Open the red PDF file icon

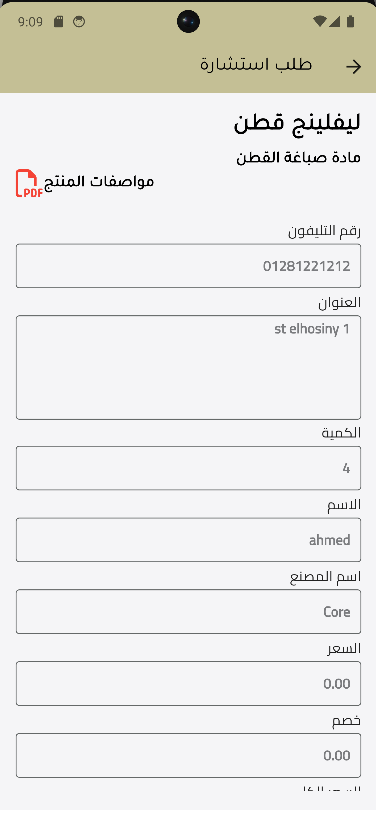pos(29,183)
